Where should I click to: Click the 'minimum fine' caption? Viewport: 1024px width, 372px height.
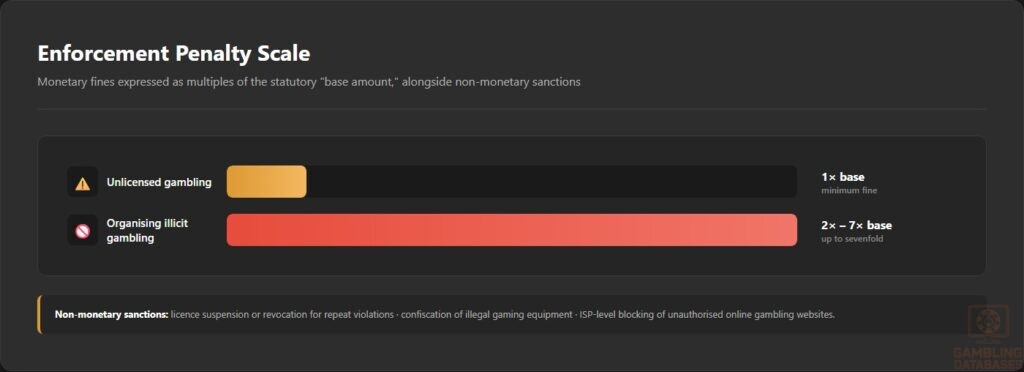pyautogui.click(x=849, y=191)
